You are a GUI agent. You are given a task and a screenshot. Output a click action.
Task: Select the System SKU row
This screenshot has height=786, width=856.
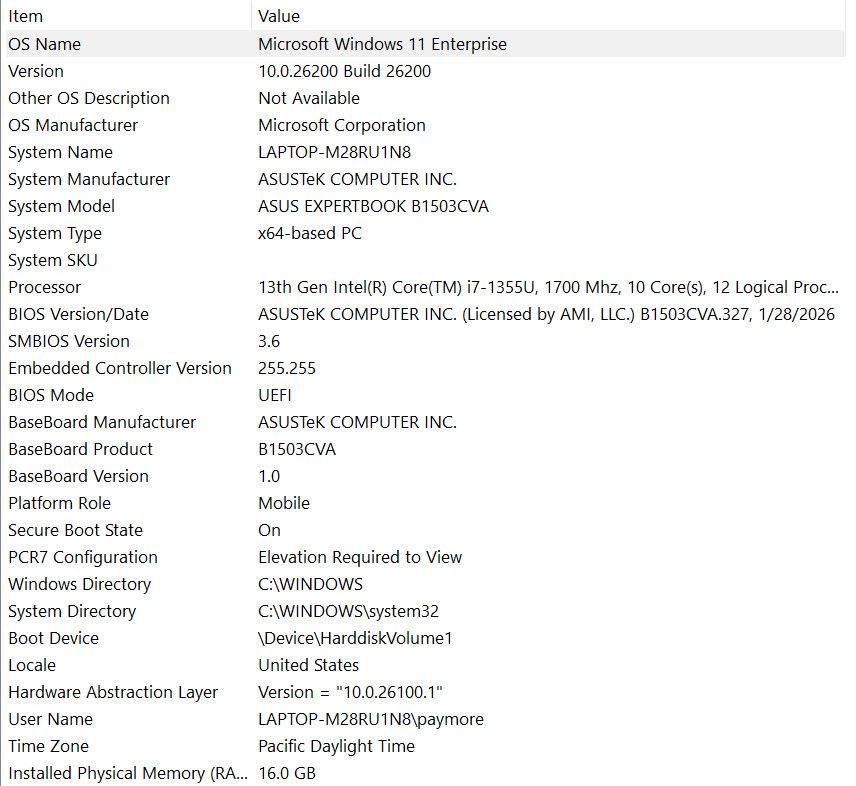click(52, 260)
